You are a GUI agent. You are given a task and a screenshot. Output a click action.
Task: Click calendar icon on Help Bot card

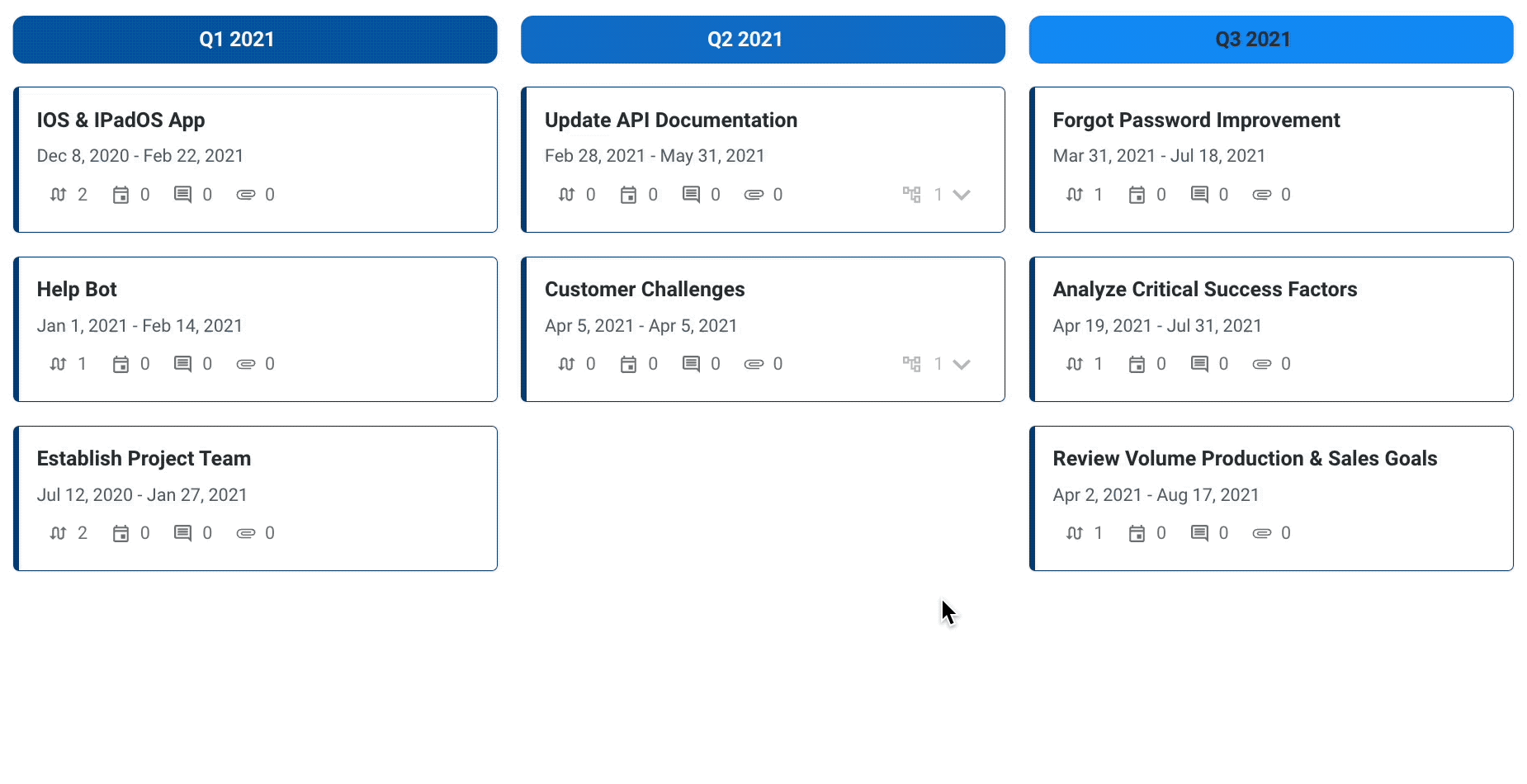(121, 364)
